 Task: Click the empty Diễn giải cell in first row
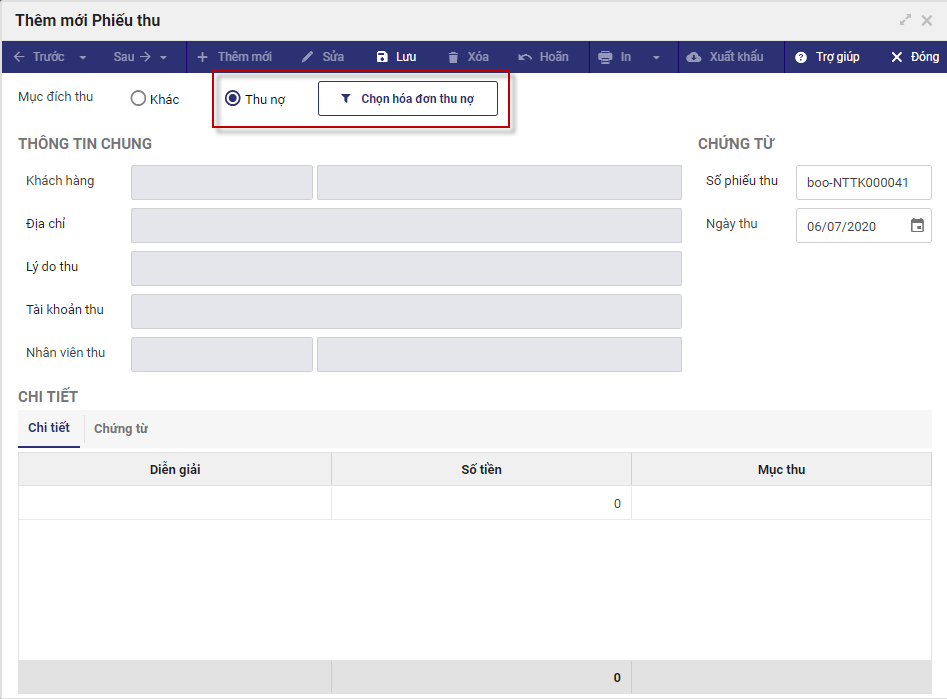(x=175, y=503)
